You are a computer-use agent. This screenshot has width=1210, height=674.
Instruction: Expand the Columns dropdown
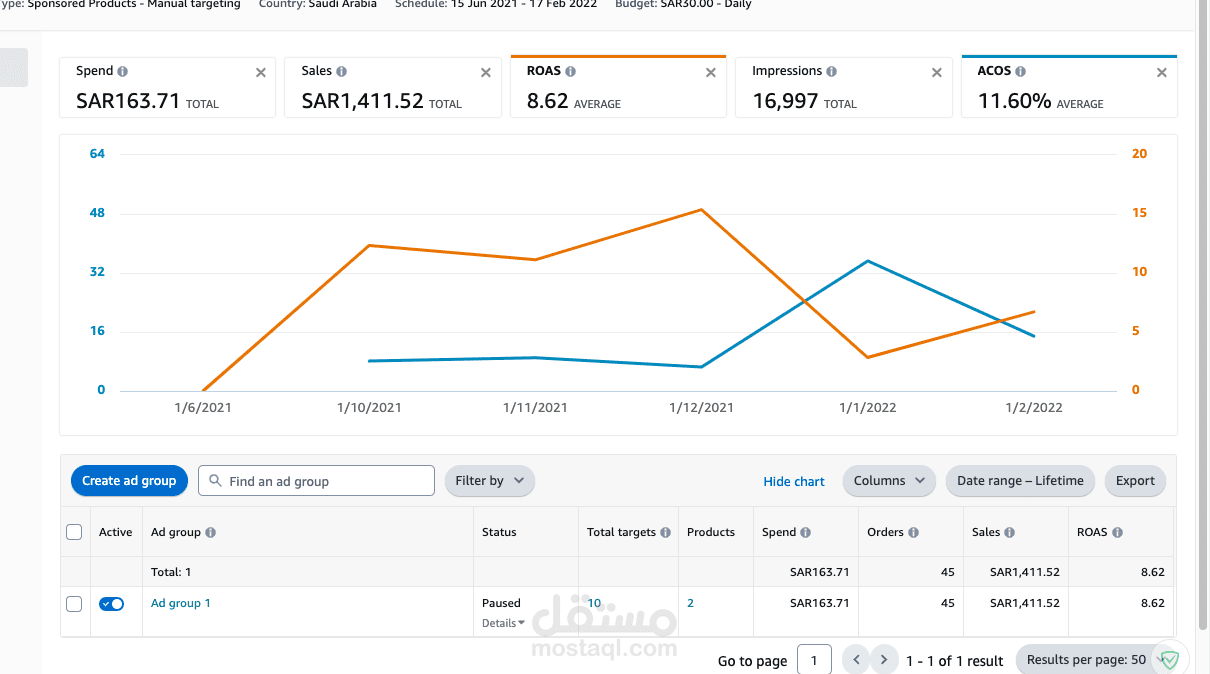click(889, 481)
